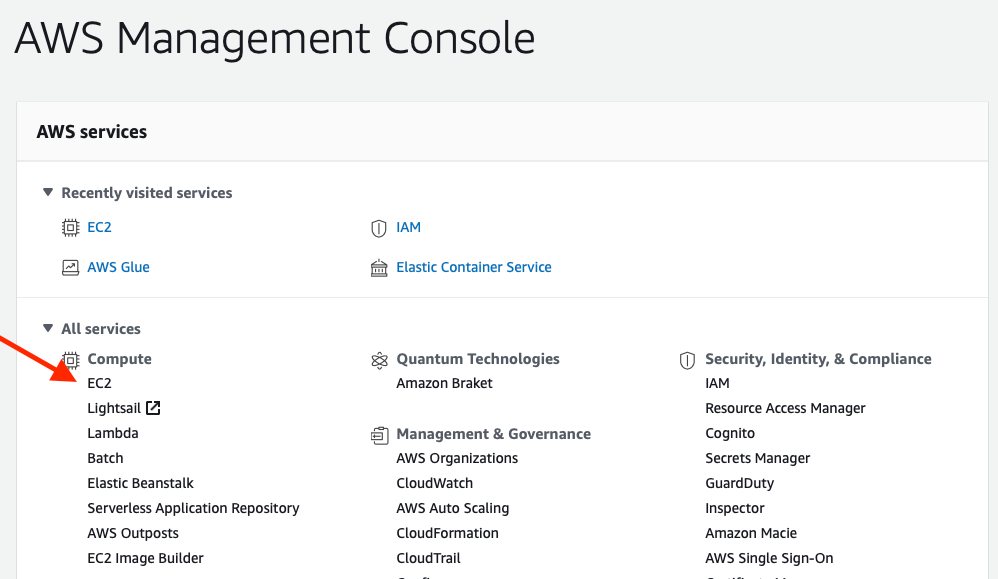Open IAM under Security, Identity, & Compliance

(x=717, y=383)
